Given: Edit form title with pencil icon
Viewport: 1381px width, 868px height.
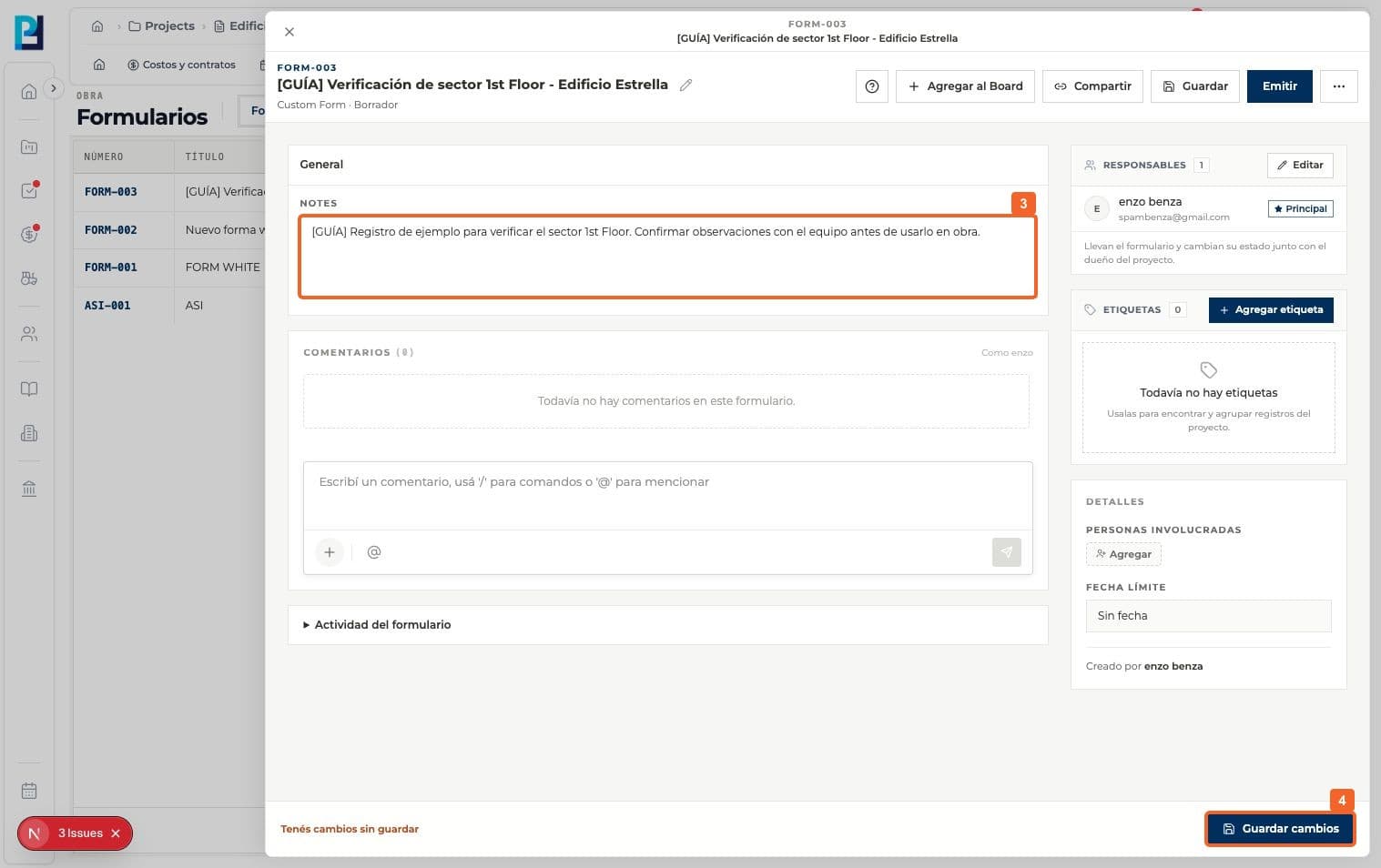Looking at the screenshot, I should point(686,85).
